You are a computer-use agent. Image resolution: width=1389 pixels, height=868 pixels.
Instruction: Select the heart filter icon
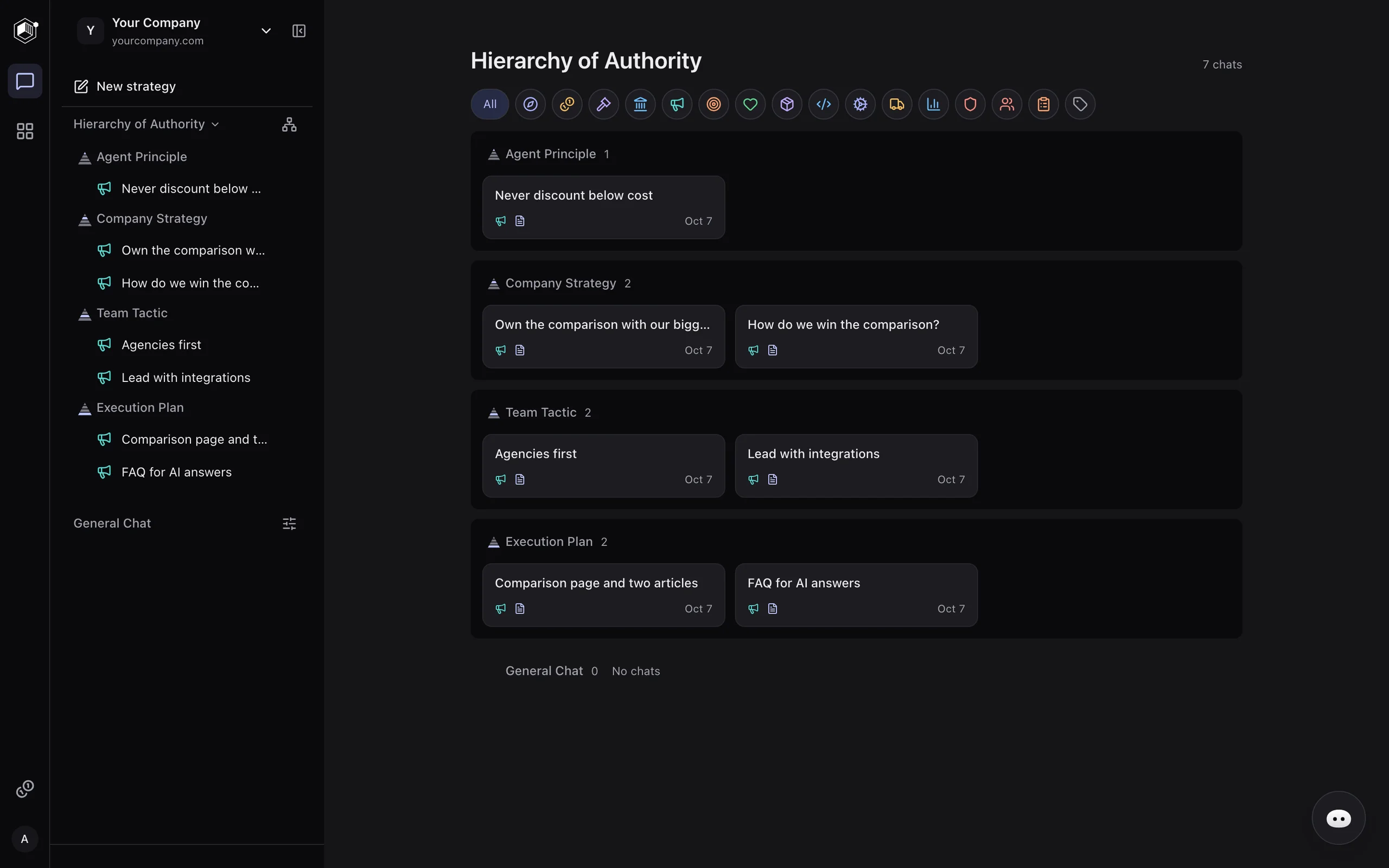(751, 105)
